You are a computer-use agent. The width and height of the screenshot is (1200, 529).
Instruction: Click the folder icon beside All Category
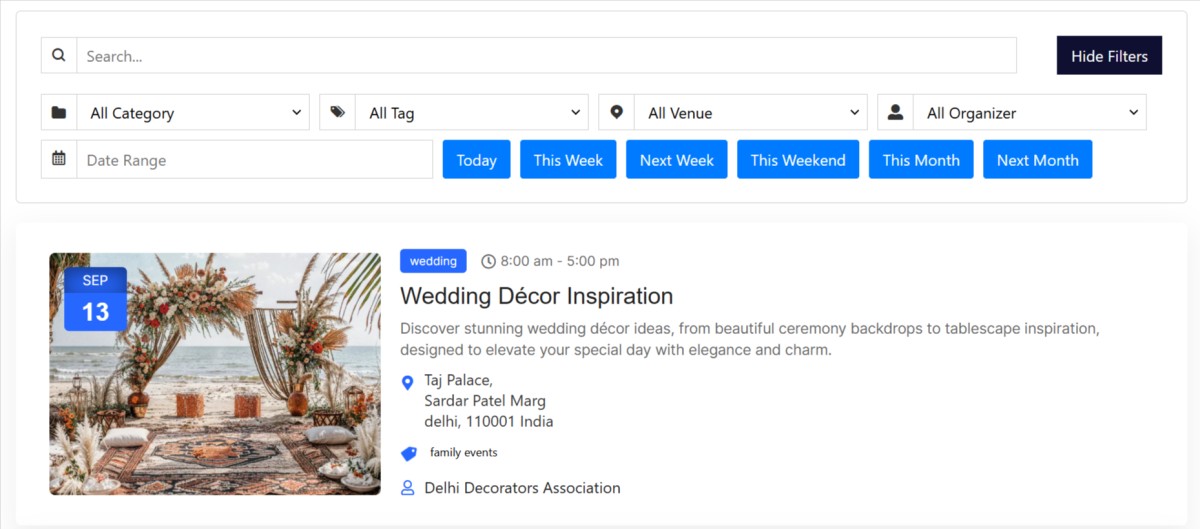point(59,113)
